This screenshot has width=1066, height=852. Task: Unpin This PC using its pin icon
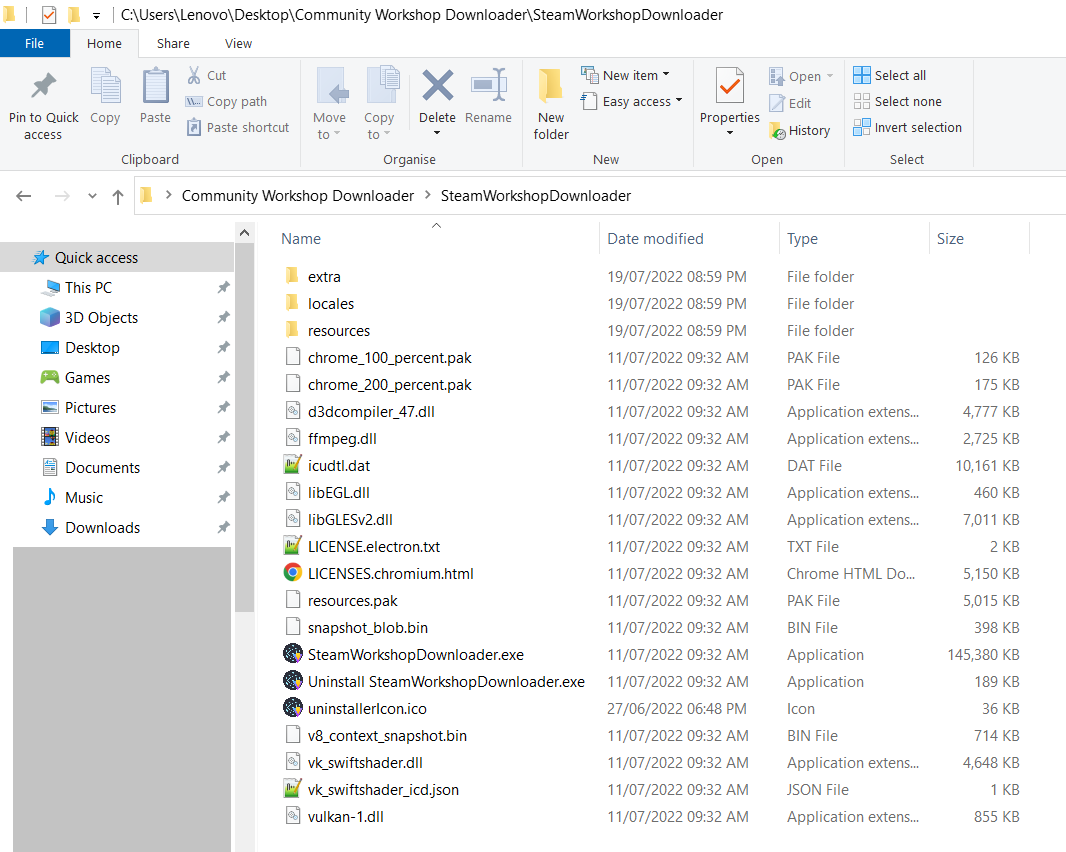[x=224, y=288]
